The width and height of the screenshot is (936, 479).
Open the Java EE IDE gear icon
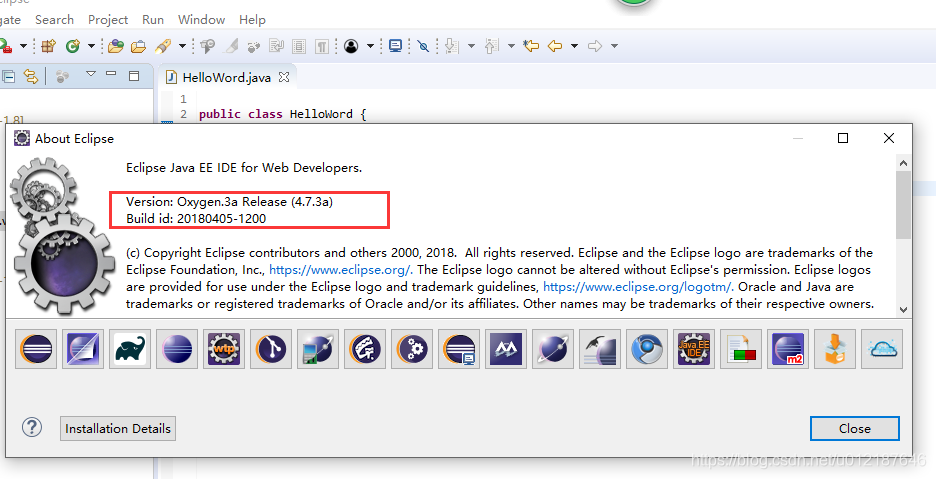(x=694, y=348)
